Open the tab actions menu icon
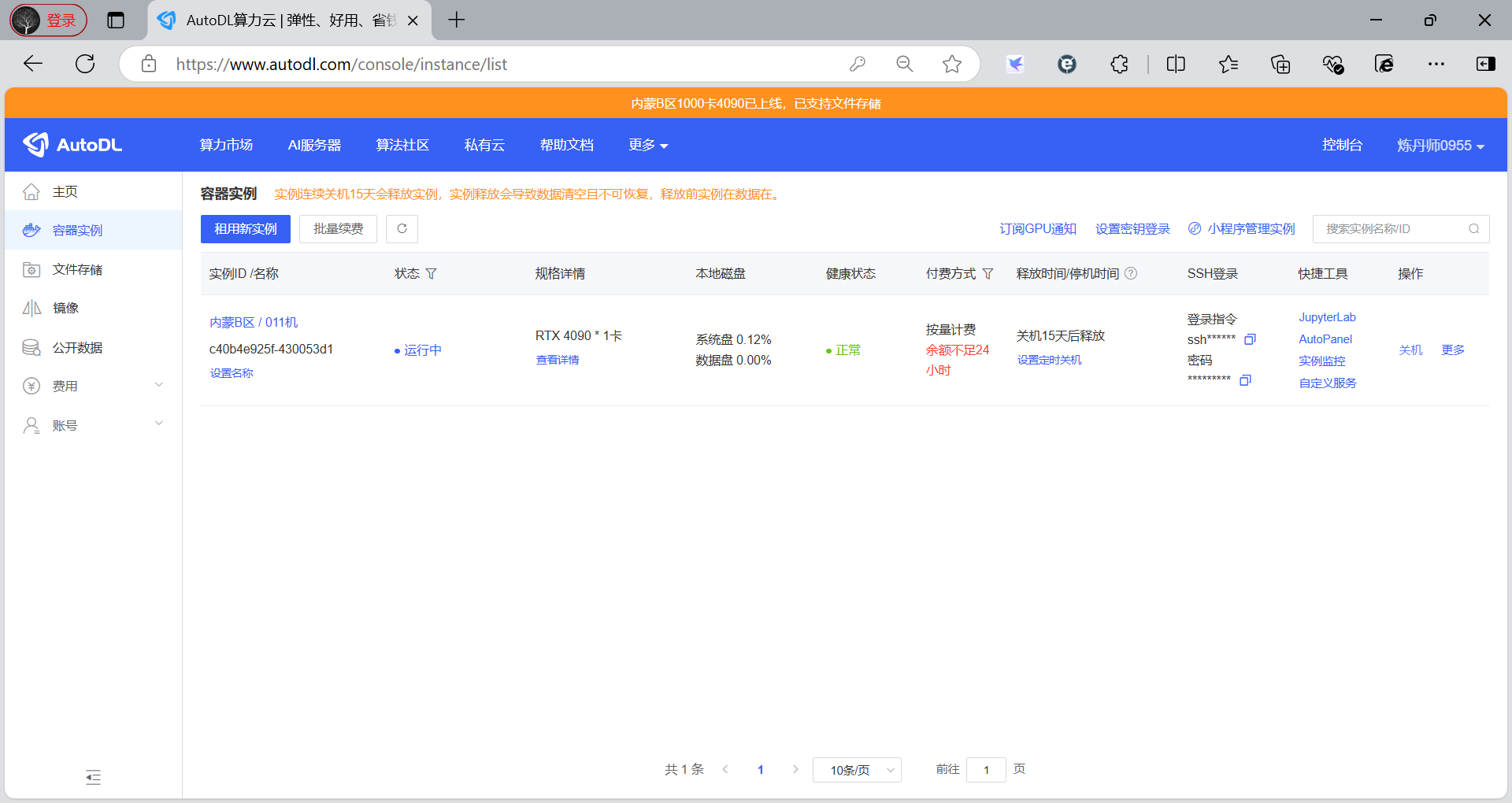Image resolution: width=1512 pixels, height=803 pixels. 116,20
